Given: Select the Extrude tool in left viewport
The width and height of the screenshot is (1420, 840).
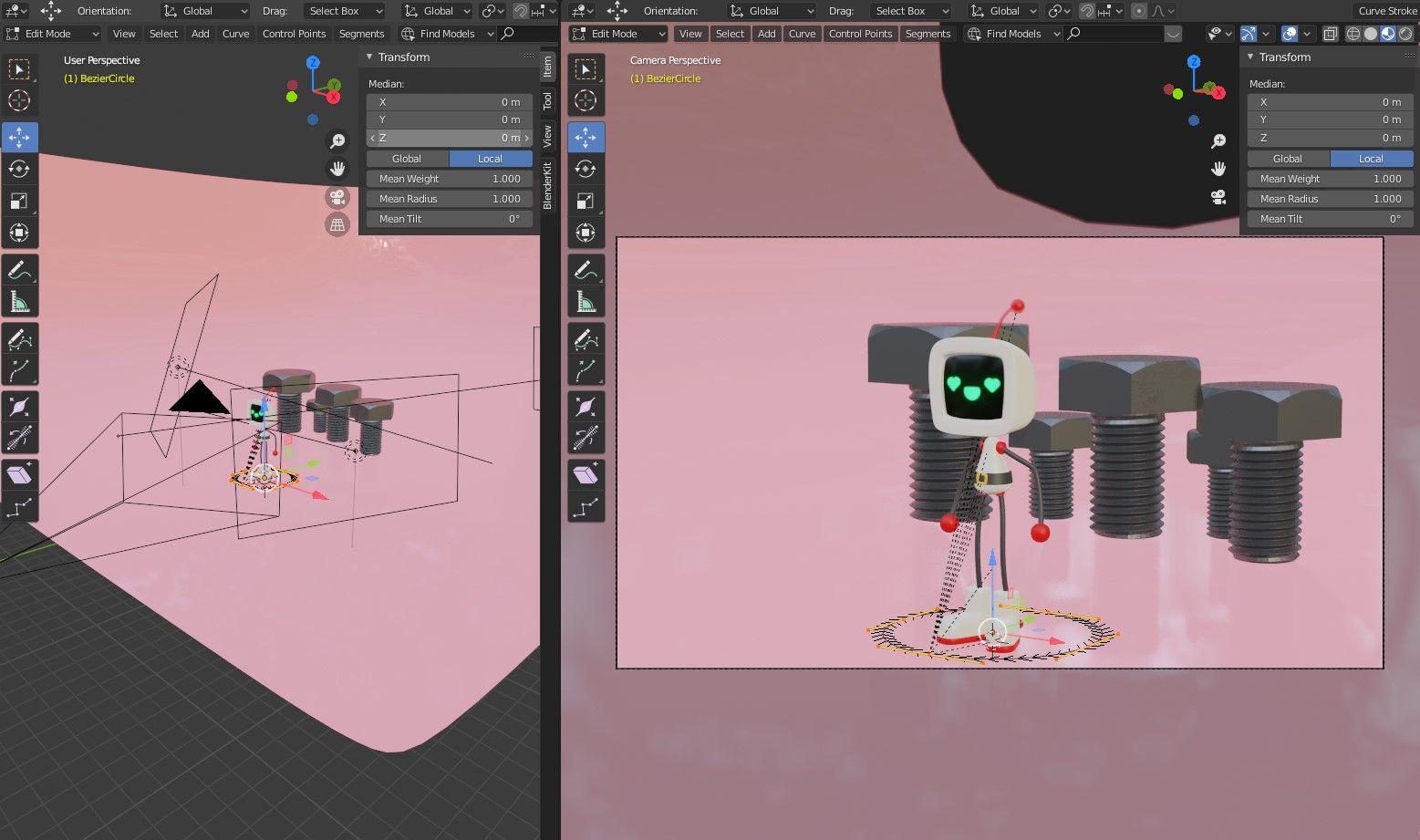Looking at the screenshot, I should pyautogui.click(x=19, y=474).
